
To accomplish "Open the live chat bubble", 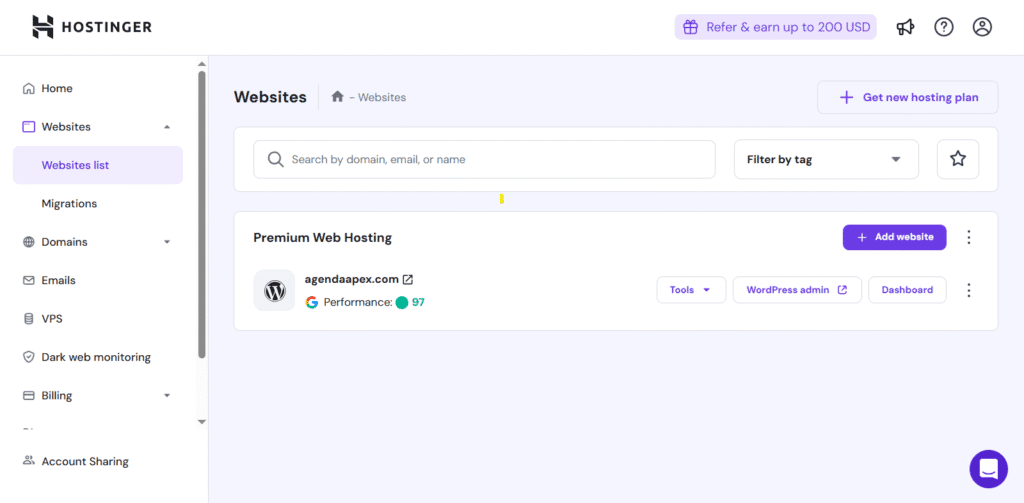I will tap(988, 468).
